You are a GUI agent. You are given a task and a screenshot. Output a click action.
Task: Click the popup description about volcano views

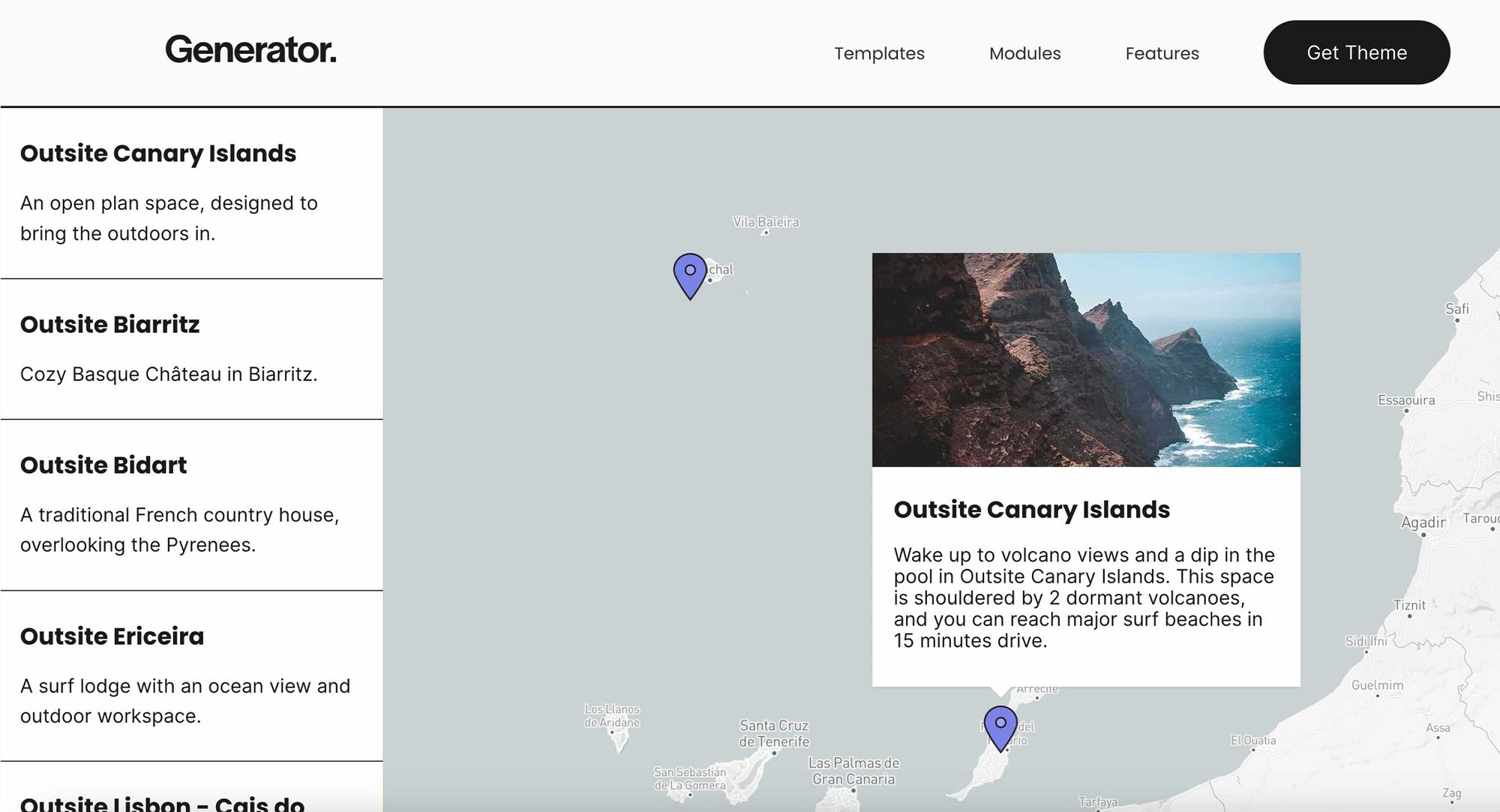[1084, 598]
